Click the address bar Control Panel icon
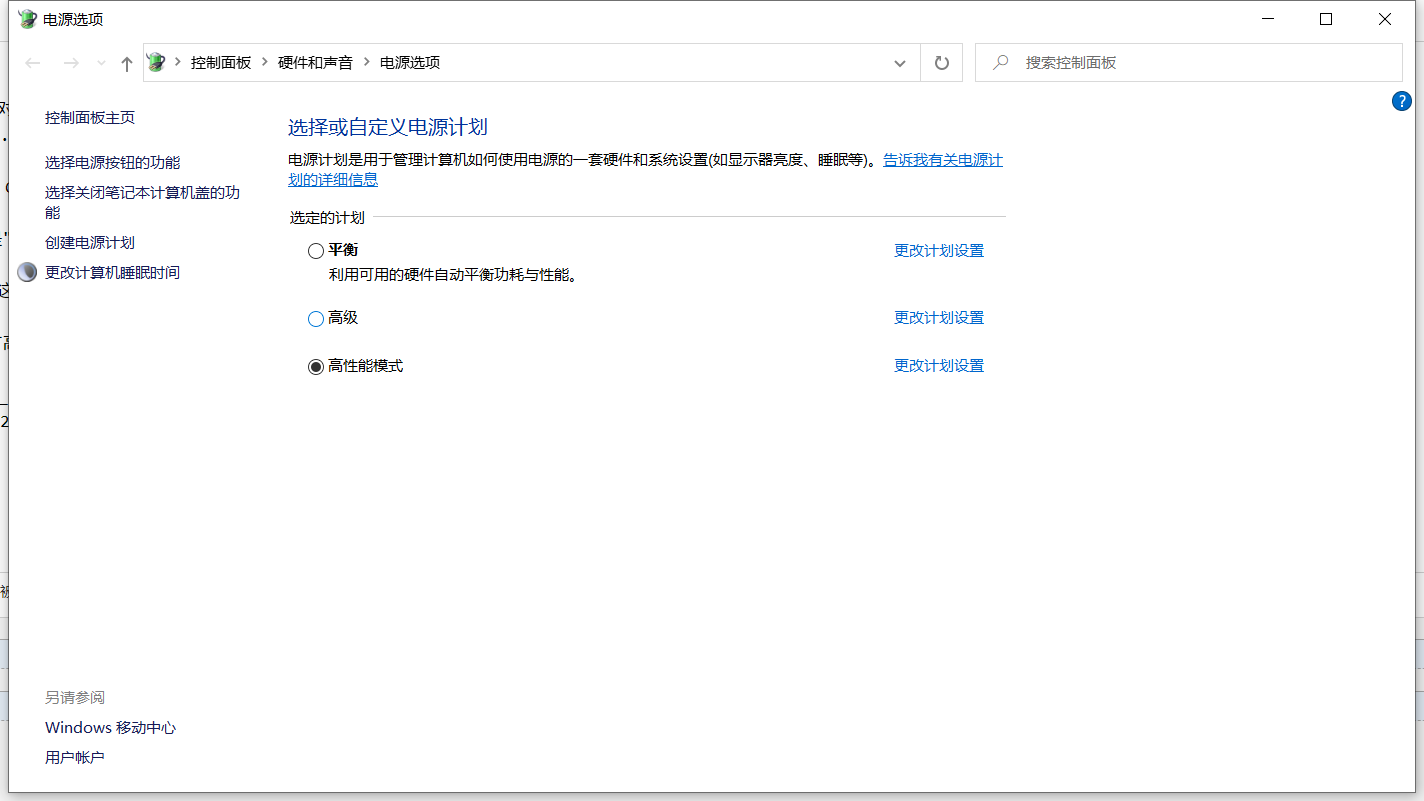Viewport: 1424px width, 801px height. coord(156,62)
